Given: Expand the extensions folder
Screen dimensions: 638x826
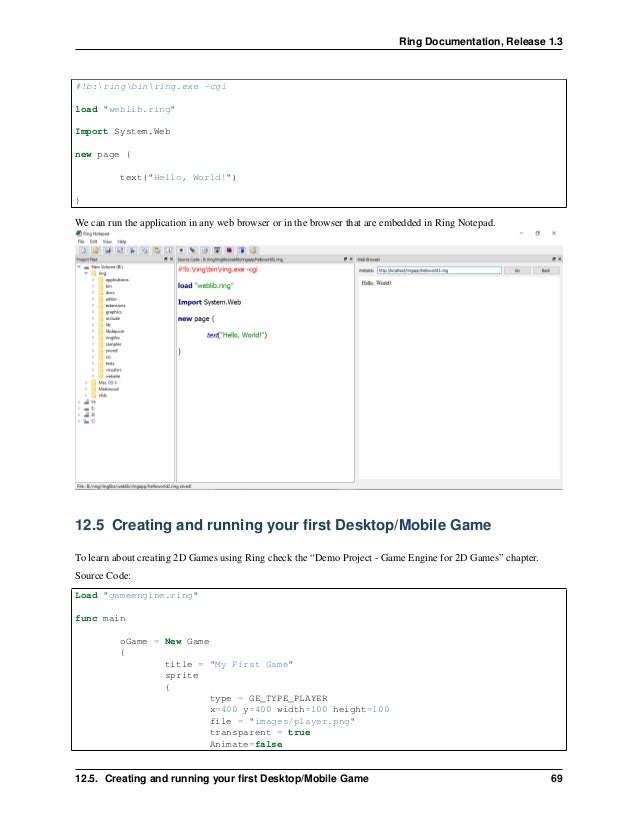Looking at the screenshot, I should (93, 306).
